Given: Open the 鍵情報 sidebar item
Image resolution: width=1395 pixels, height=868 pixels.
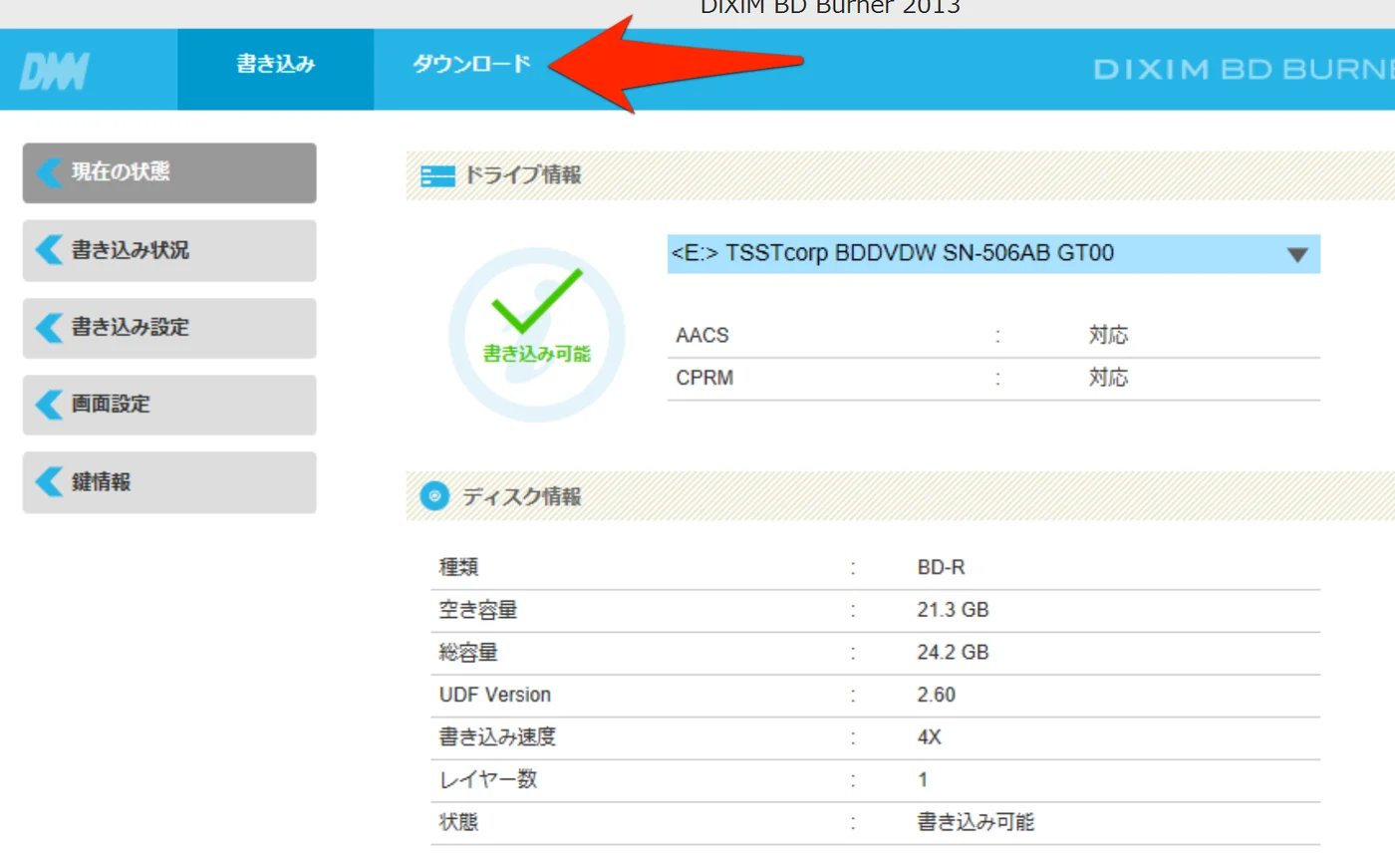Looking at the screenshot, I should coord(169,482).
